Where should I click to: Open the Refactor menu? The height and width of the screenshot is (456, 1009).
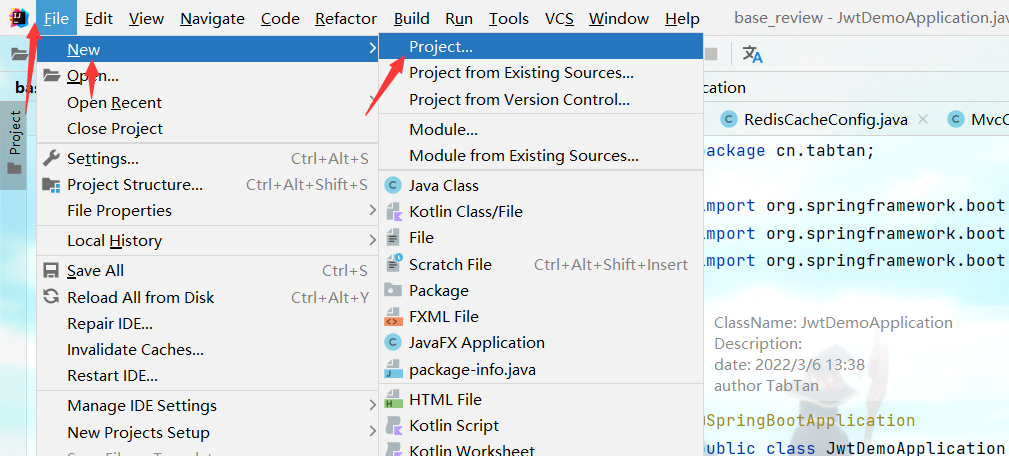345,18
